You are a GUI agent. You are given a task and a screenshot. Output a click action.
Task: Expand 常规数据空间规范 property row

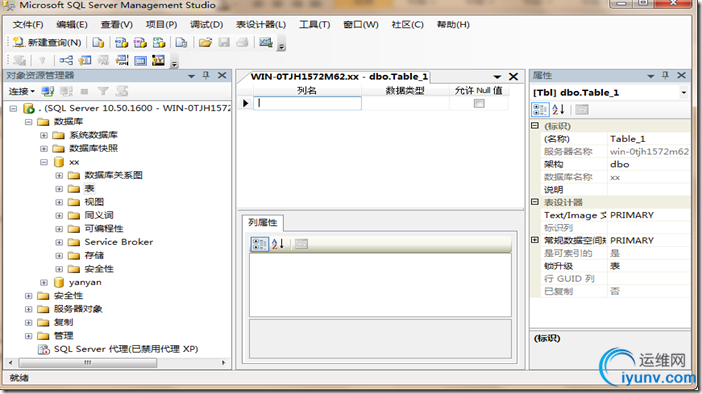pos(535,240)
